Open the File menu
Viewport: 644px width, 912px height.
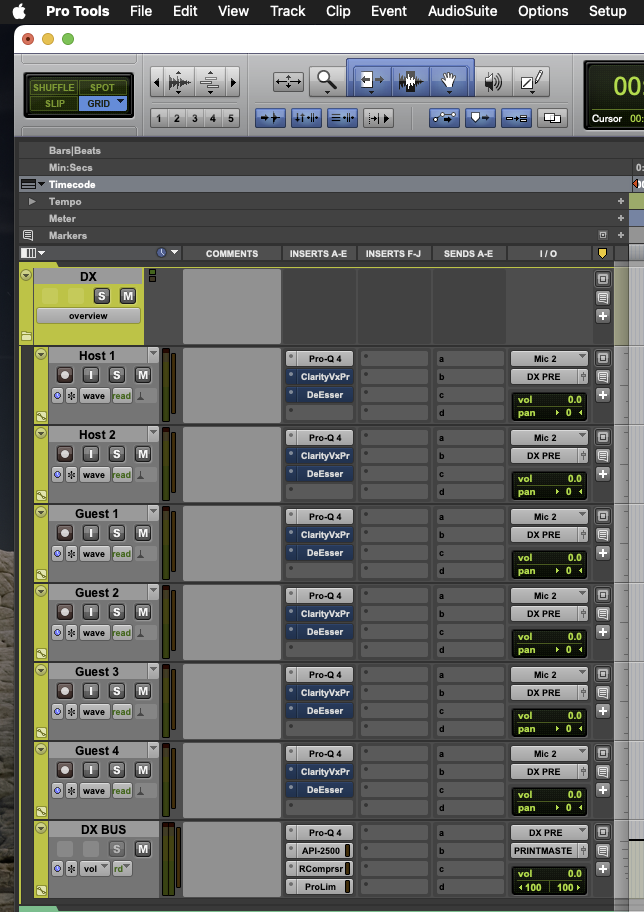point(141,11)
